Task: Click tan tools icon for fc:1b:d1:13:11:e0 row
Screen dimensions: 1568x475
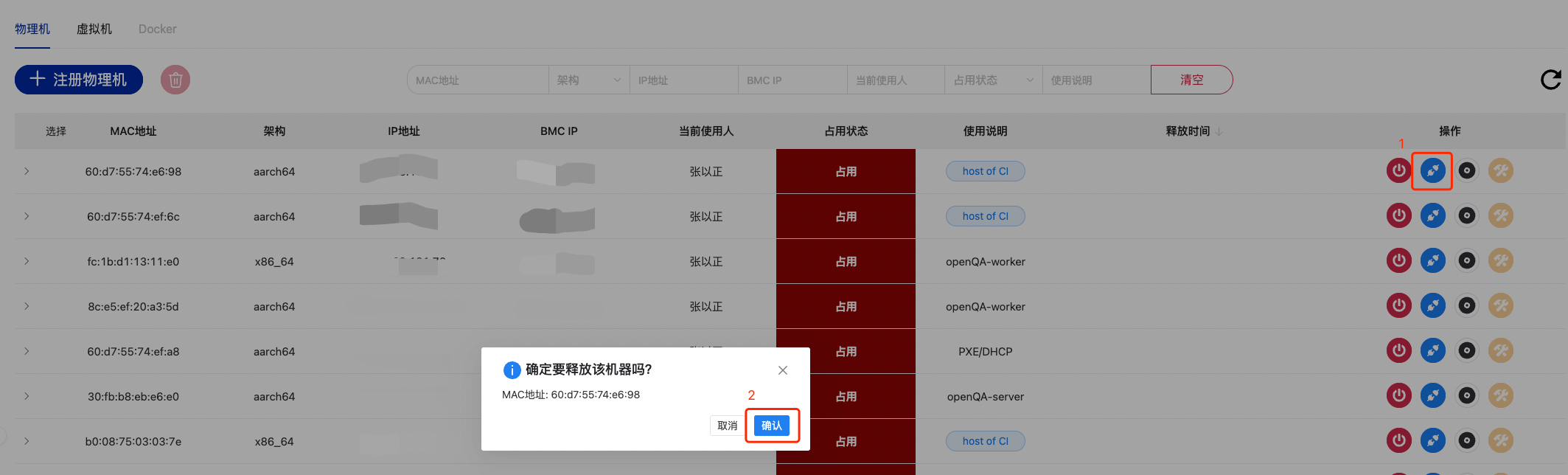Action: tap(1500, 260)
